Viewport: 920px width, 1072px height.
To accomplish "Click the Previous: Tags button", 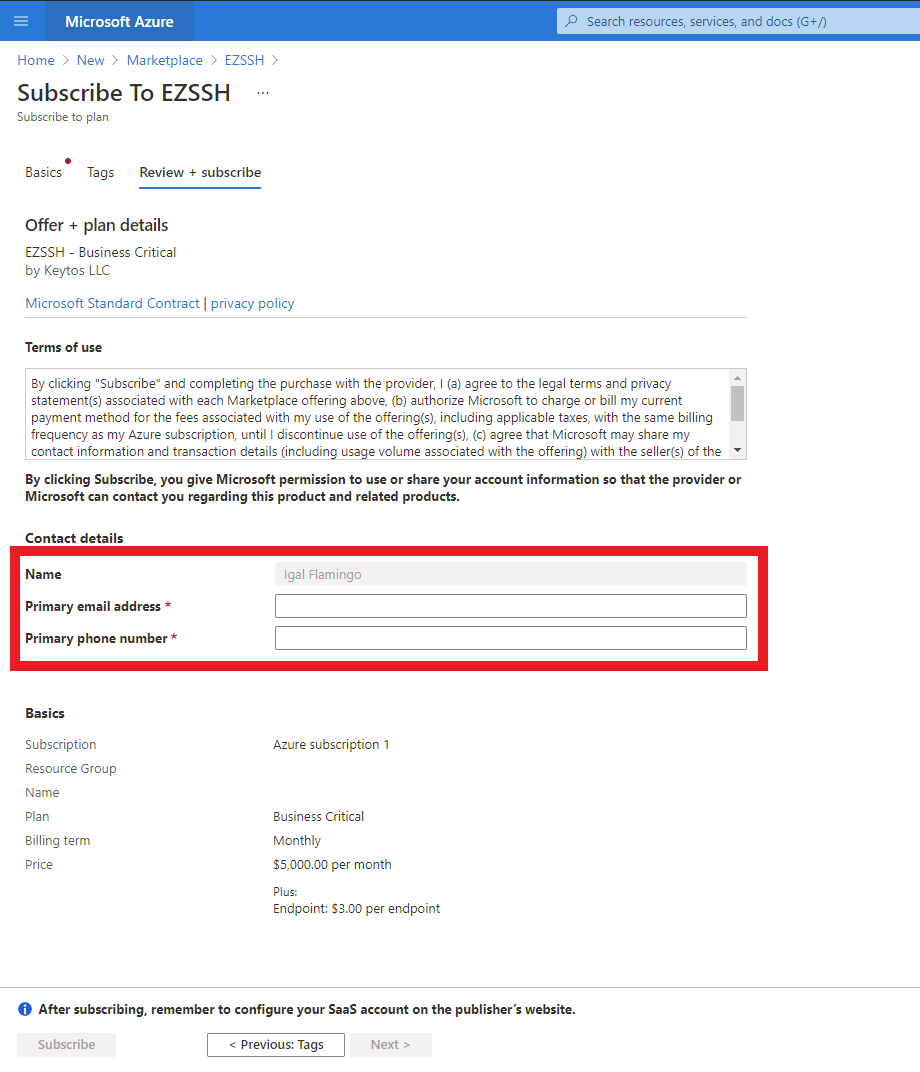I will point(276,1045).
